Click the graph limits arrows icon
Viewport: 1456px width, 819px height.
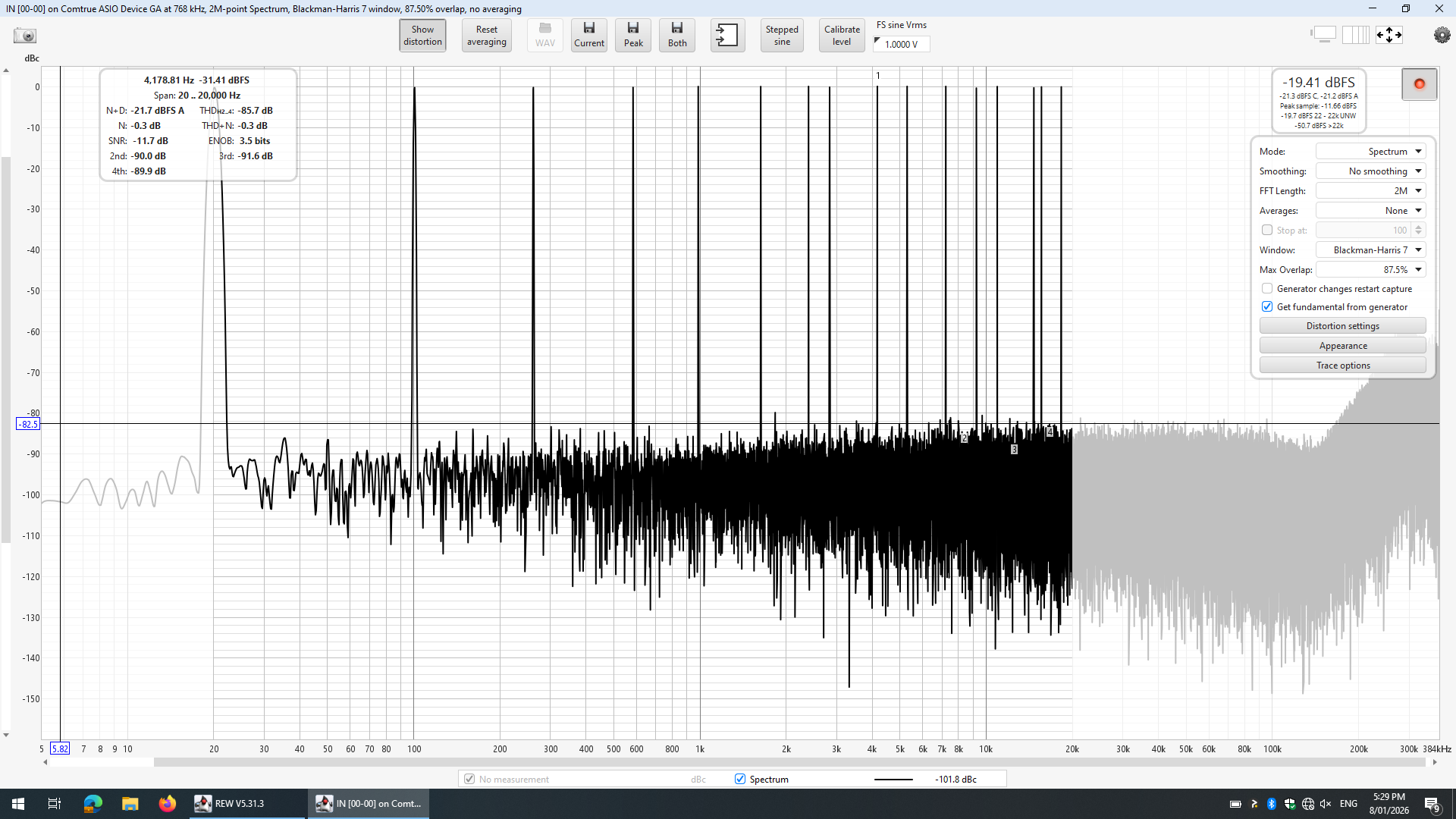coord(1389,35)
